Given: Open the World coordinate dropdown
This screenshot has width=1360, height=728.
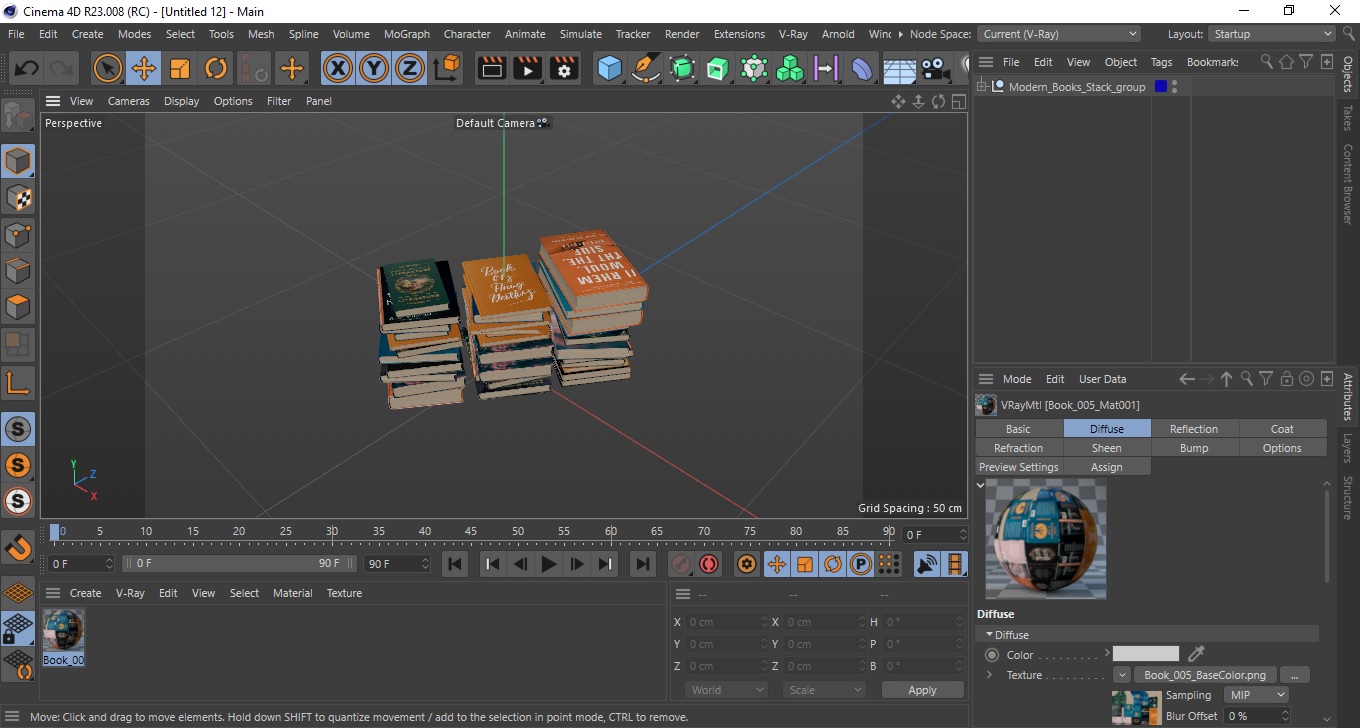Looking at the screenshot, I should click(727, 690).
